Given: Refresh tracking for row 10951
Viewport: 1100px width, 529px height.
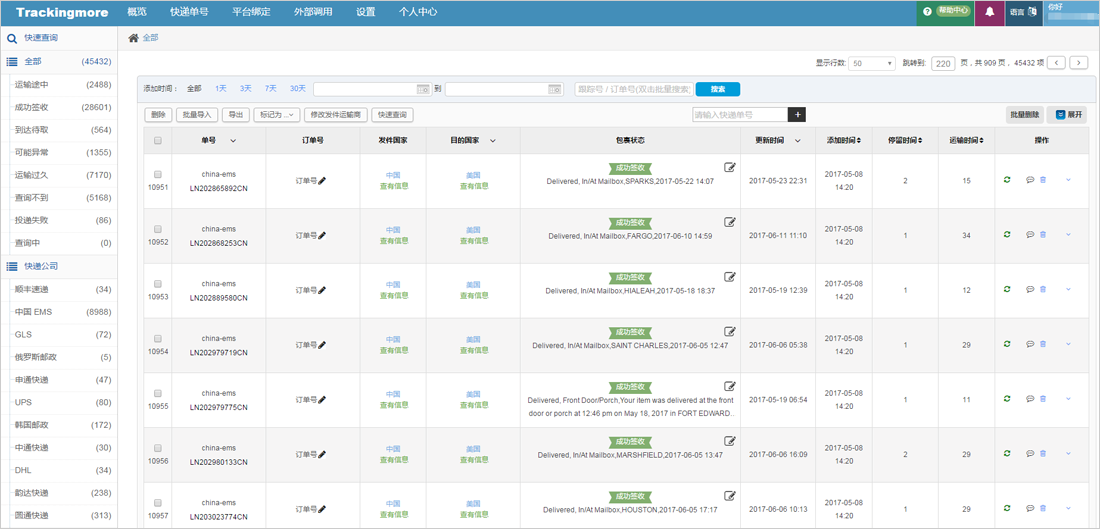Looking at the screenshot, I should (x=1007, y=180).
